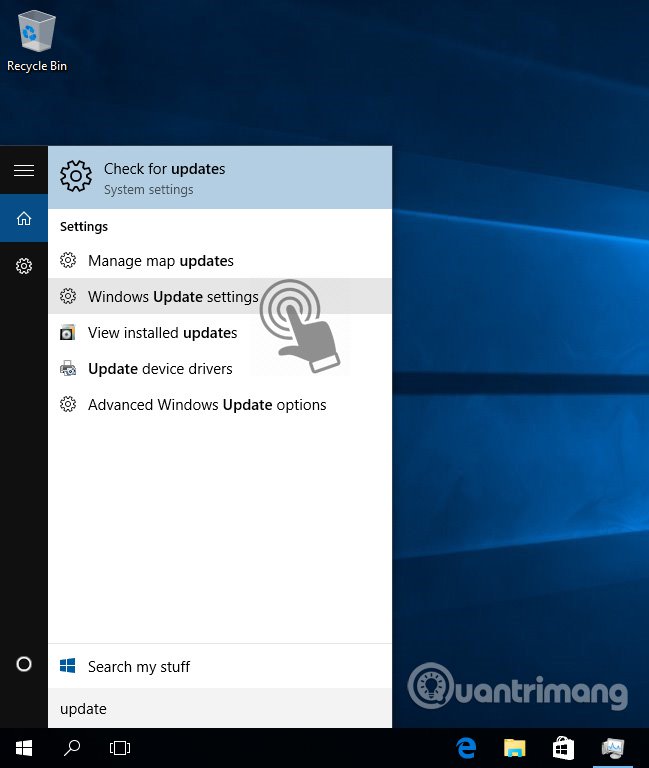Click icon beside View installed updates

click(68, 333)
